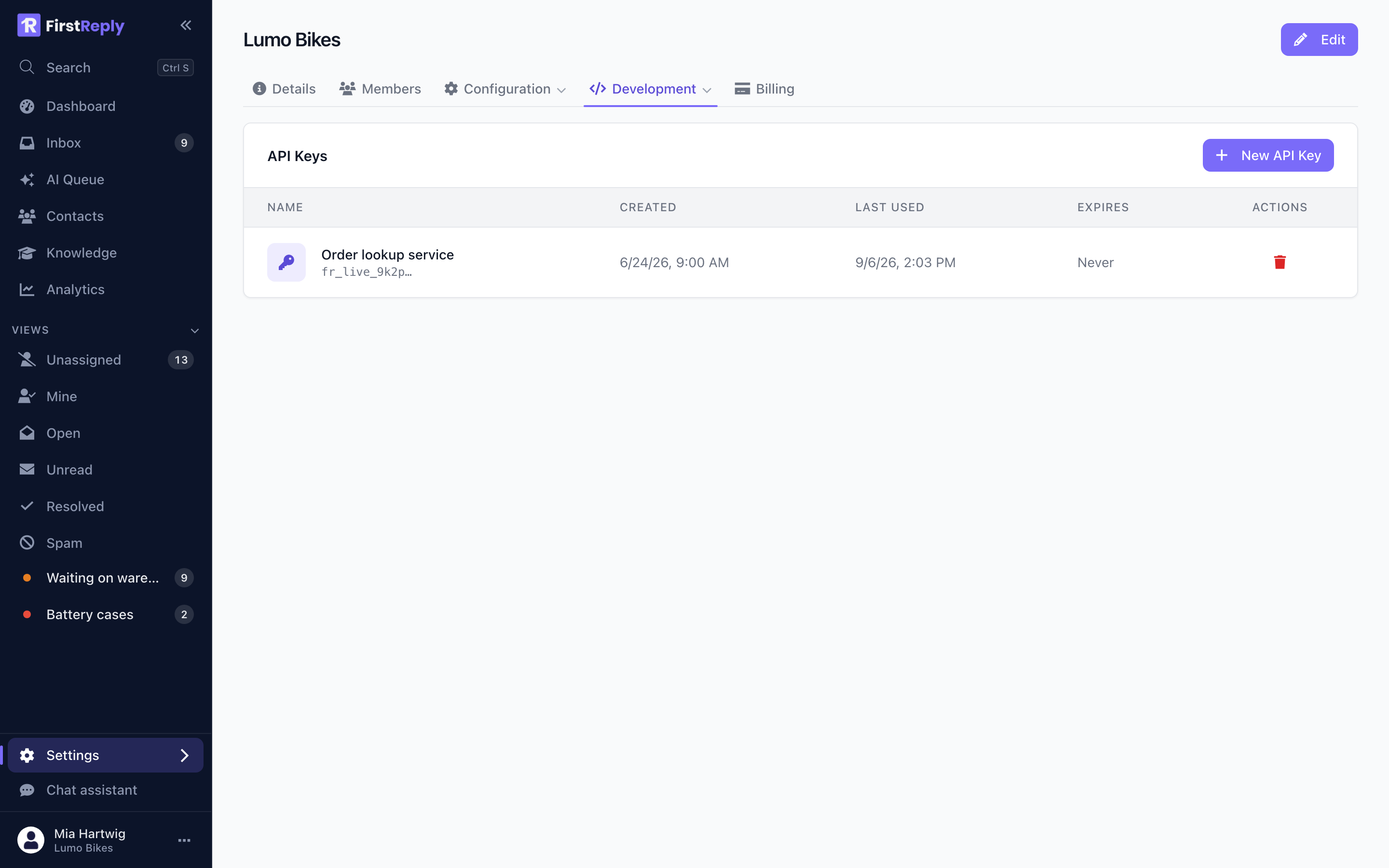Open the user menu three dots
The image size is (1389, 868).
(184, 841)
